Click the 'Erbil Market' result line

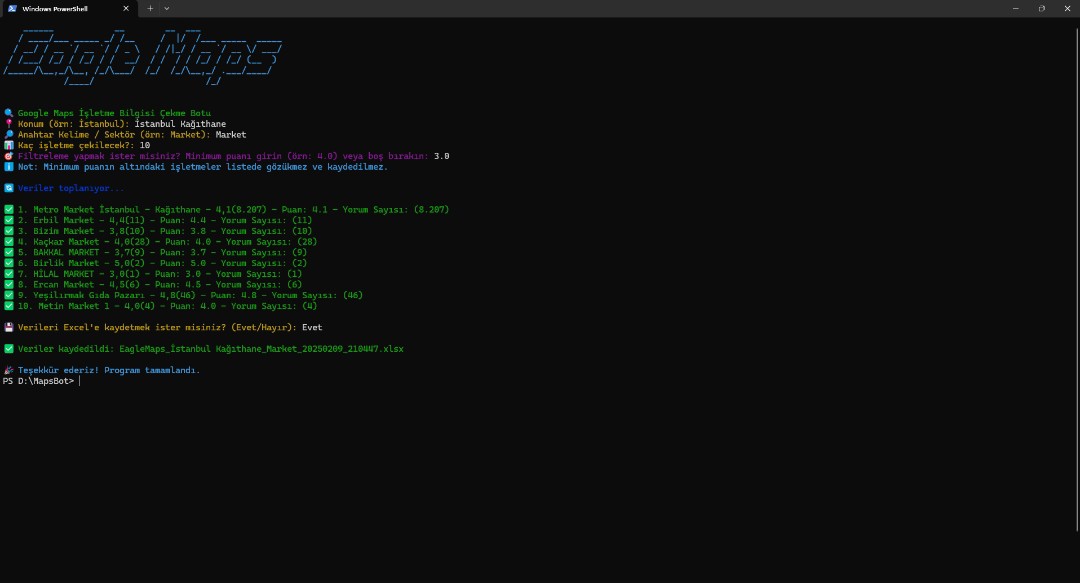tap(165, 221)
